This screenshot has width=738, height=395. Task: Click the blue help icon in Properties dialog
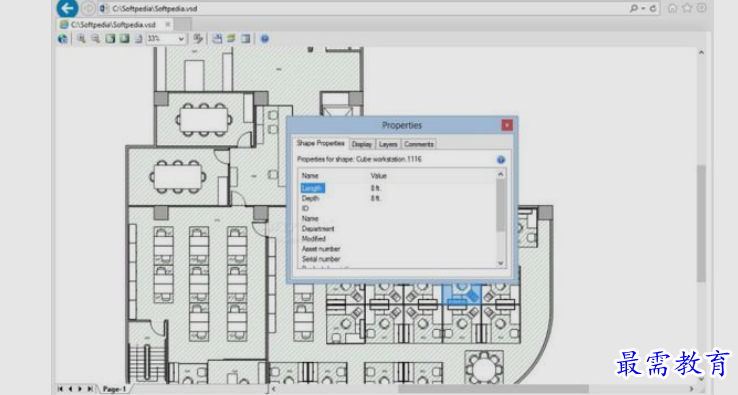[x=501, y=160]
